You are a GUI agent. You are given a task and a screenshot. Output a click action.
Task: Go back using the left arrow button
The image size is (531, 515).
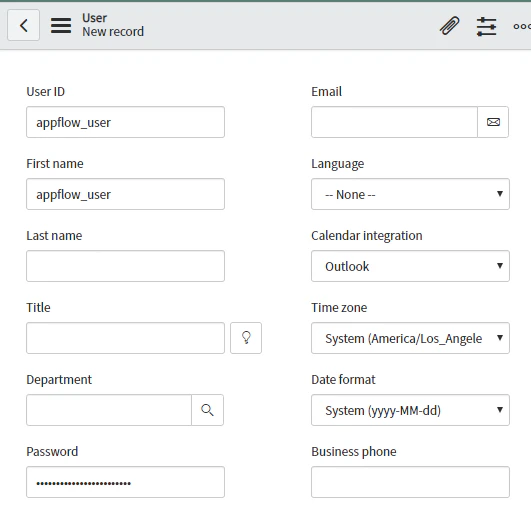pyautogui.click(x=23, y=25)
